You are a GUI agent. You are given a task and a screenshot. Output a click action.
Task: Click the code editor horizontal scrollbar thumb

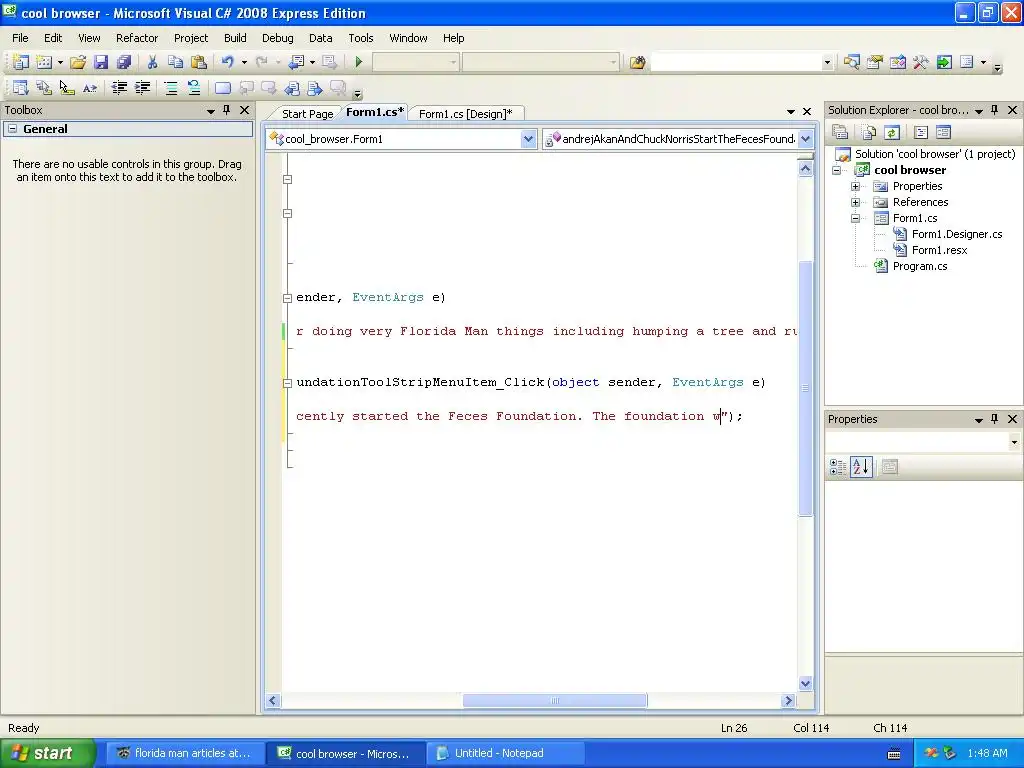point(555,700)
